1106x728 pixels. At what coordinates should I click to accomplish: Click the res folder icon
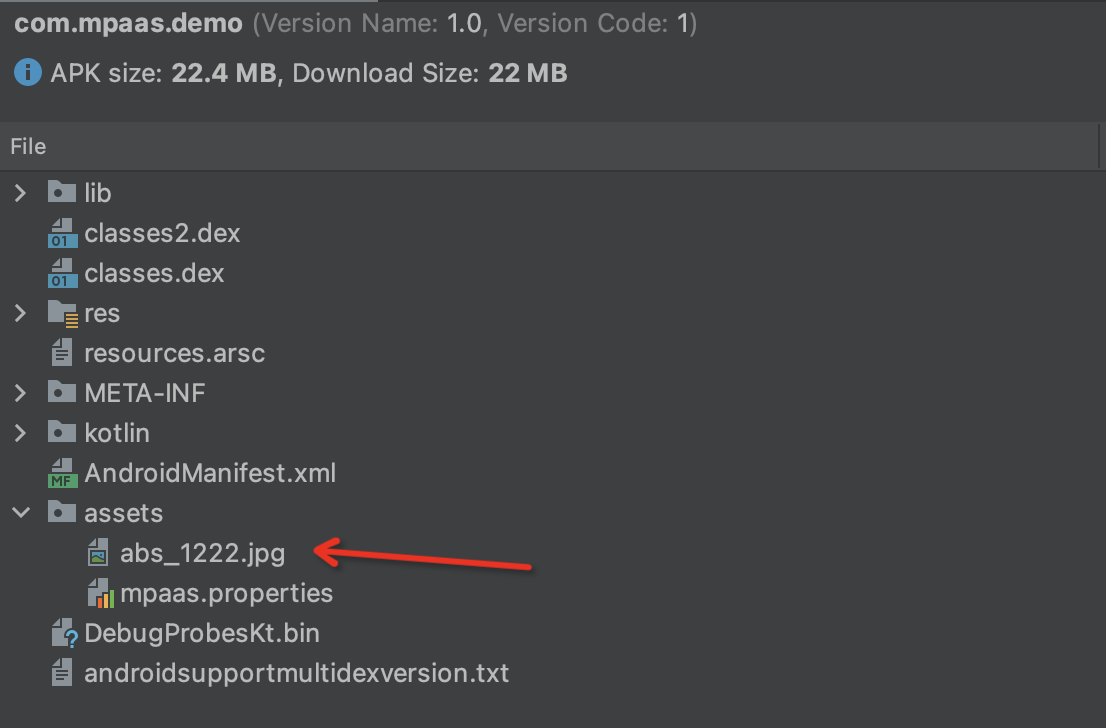pos(63,313)
